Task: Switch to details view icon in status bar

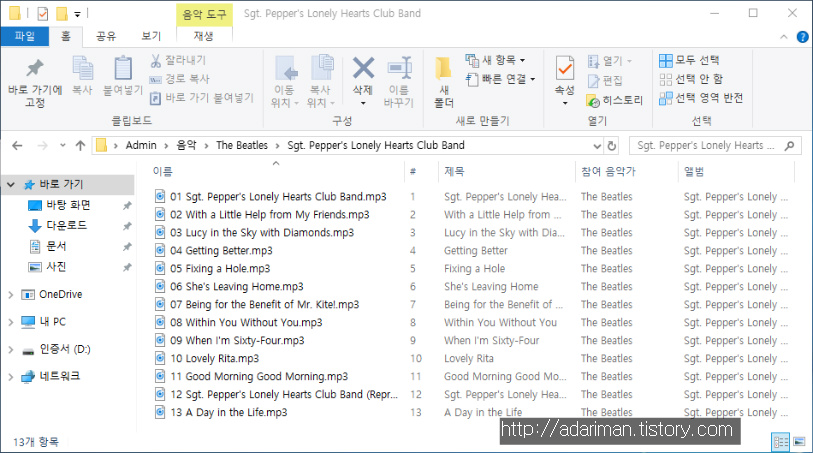Action: pyautogui.click(x=780, y=442)
